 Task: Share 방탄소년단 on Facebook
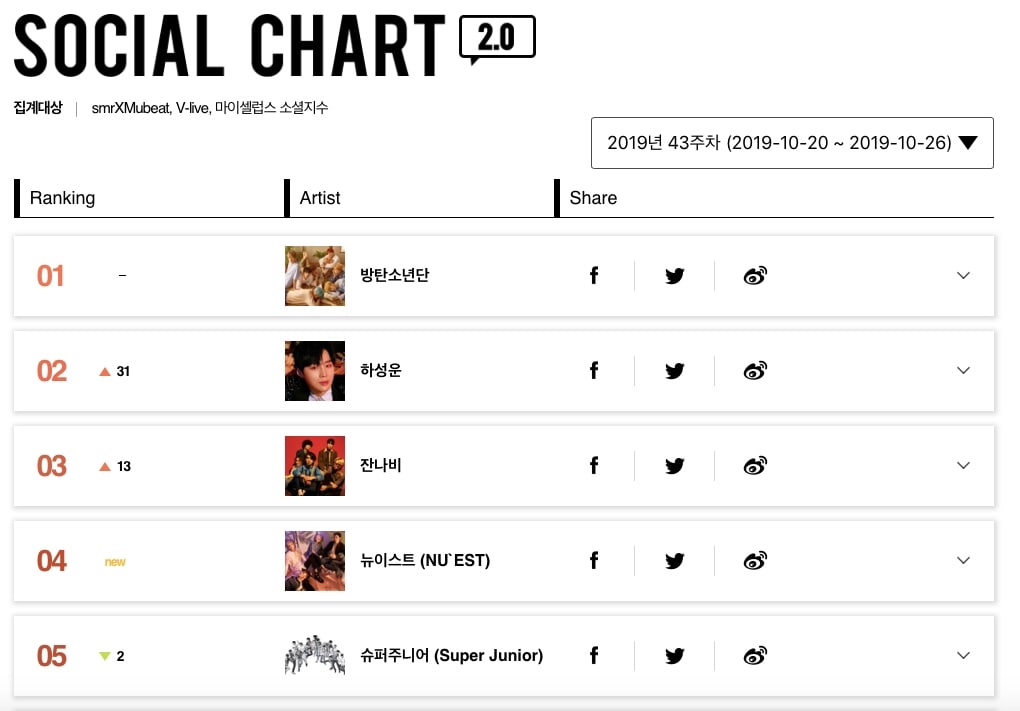pos(594,276)
